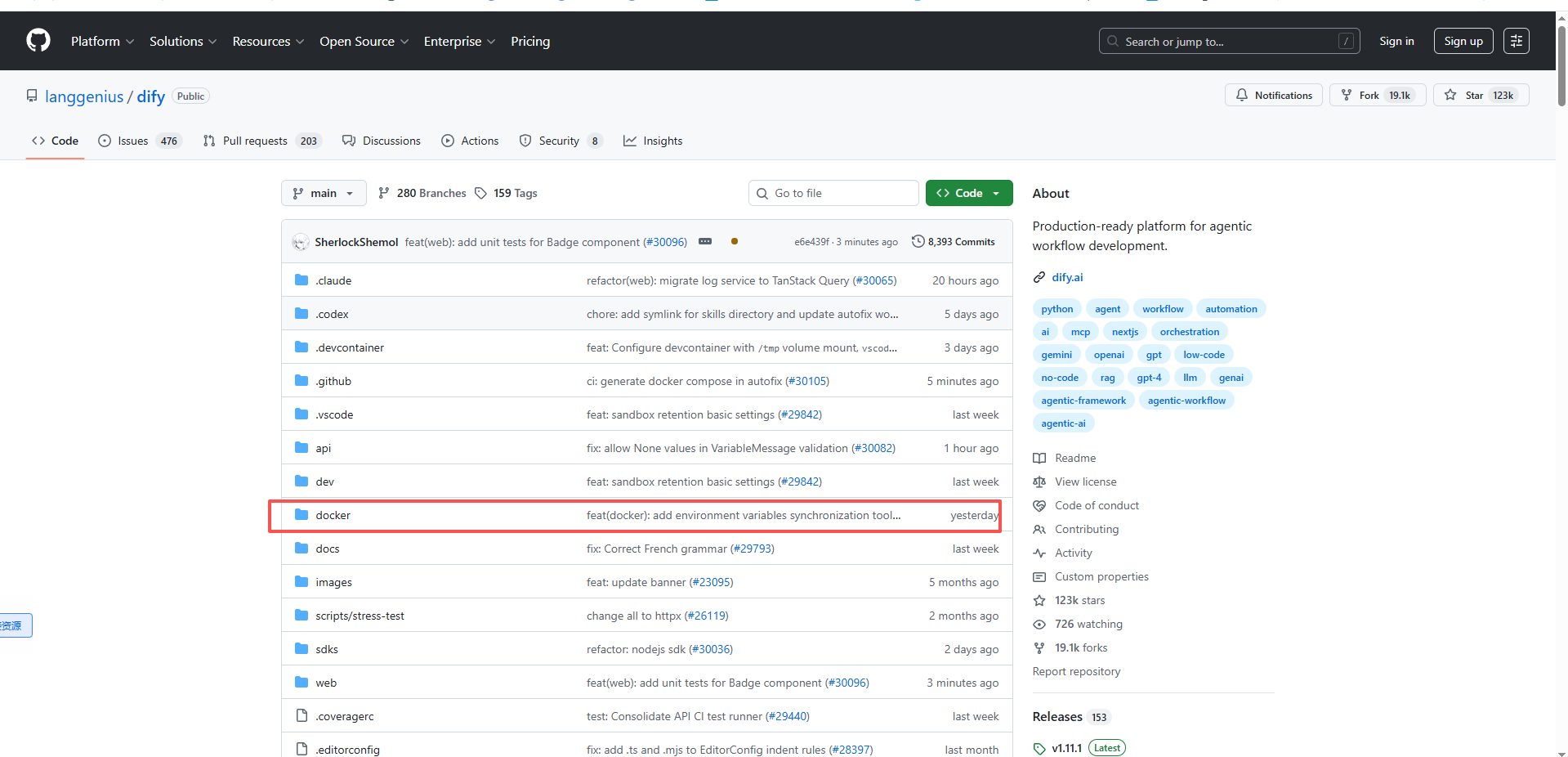The image size is (1568, 757).
Task: Star the repository
Action: (1481, 95)
